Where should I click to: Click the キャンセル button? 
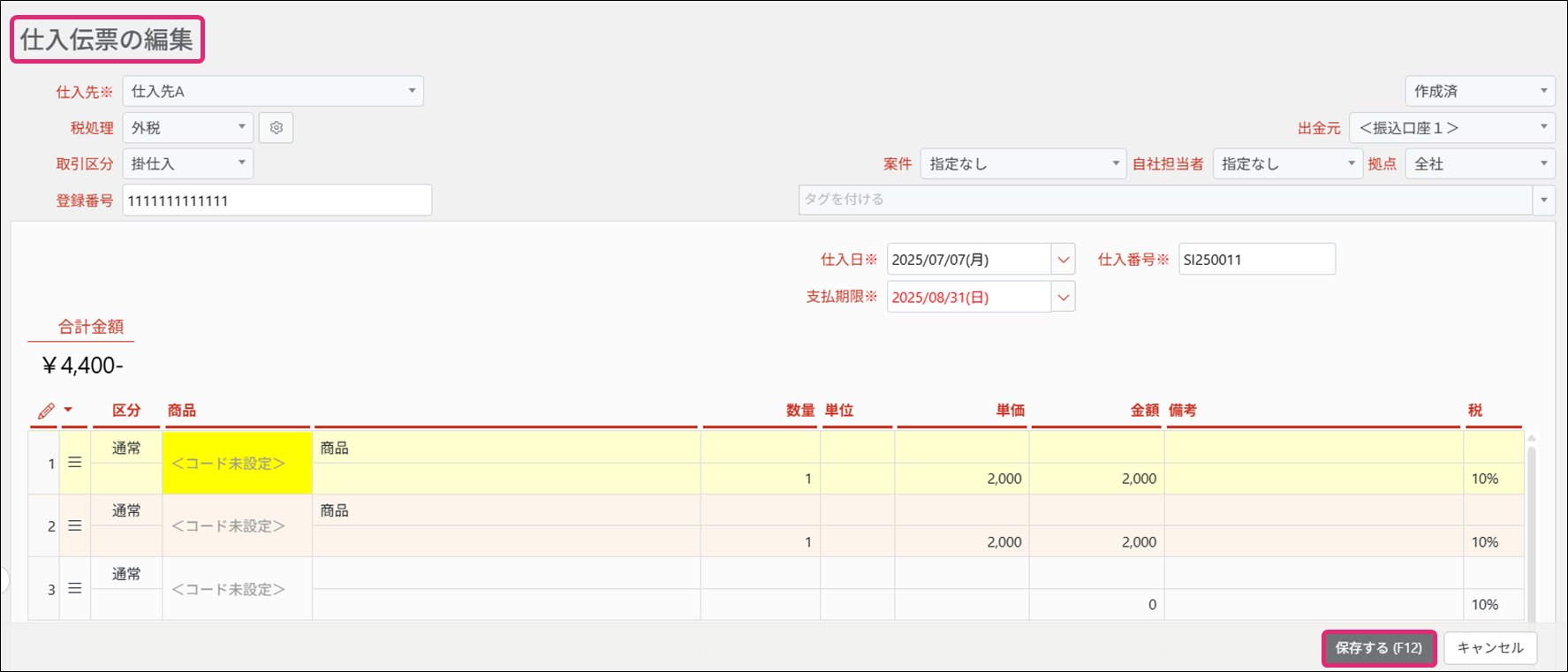[x=1490, y=648]
